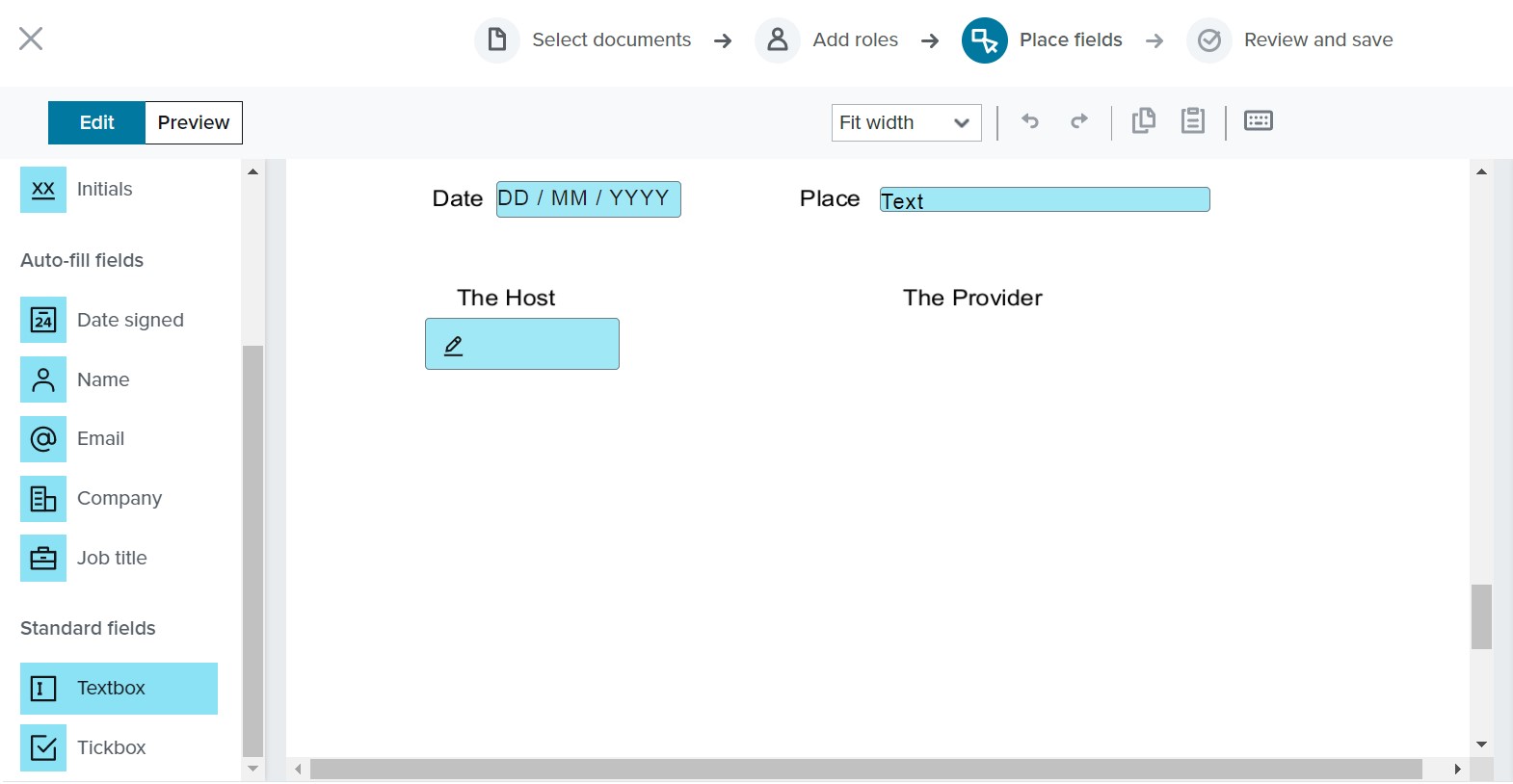Switch to Preview mode
This screenshot has width=1513, height=784.
tap(194, 122)
